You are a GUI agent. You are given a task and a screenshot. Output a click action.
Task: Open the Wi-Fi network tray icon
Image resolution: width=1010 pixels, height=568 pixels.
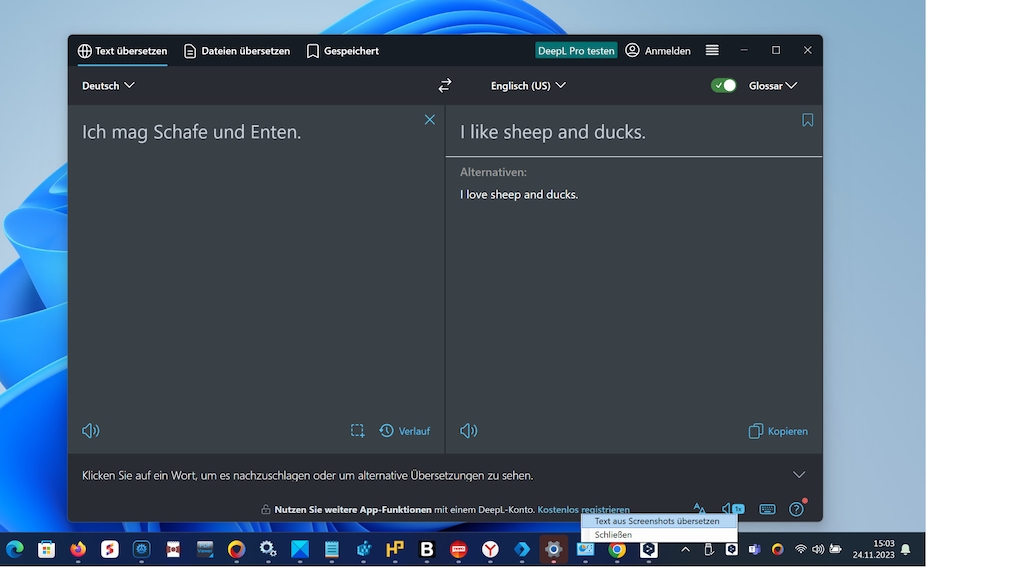[801, 549]
